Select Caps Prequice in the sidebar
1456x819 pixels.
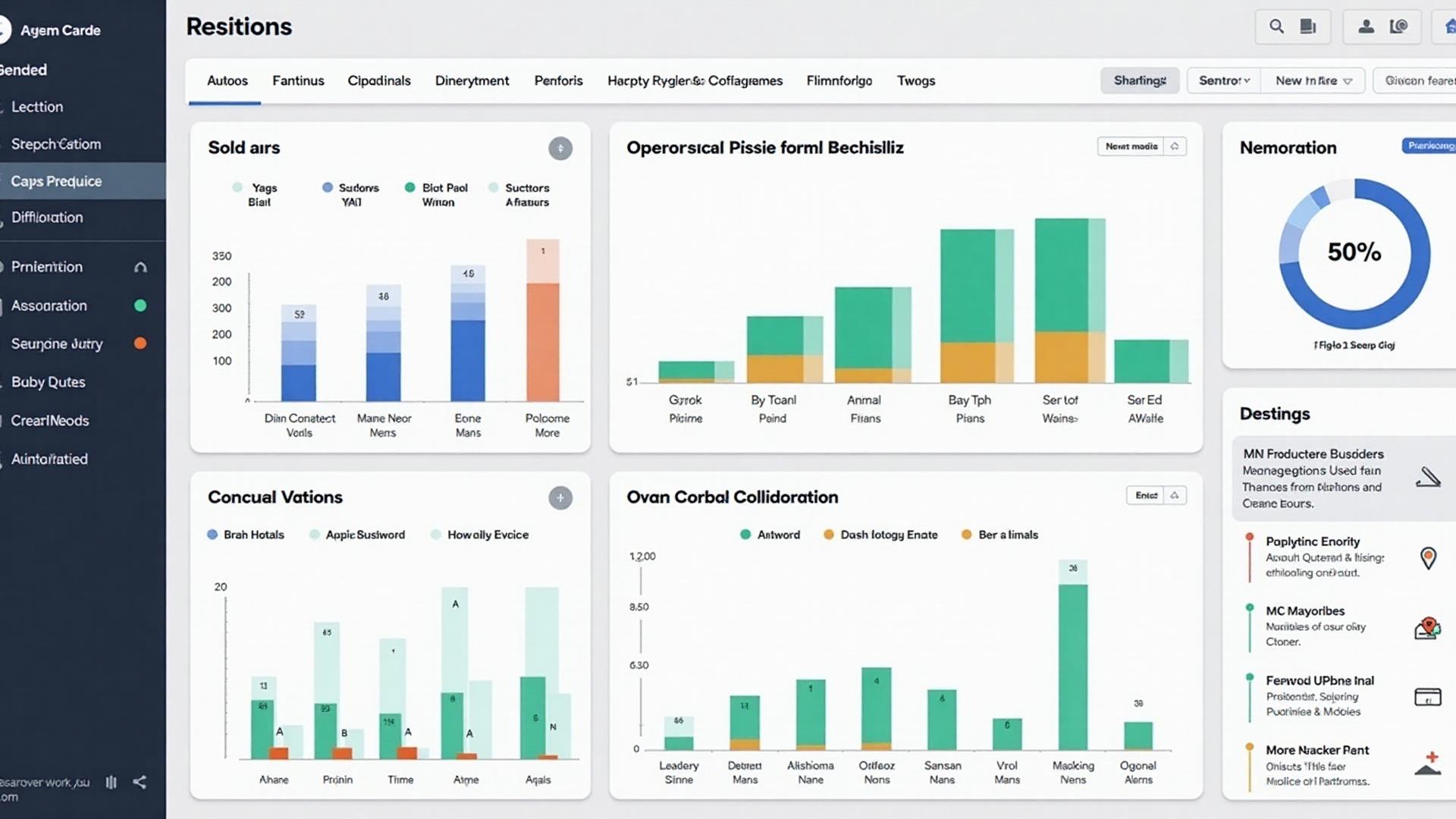(x=56, y=181)
